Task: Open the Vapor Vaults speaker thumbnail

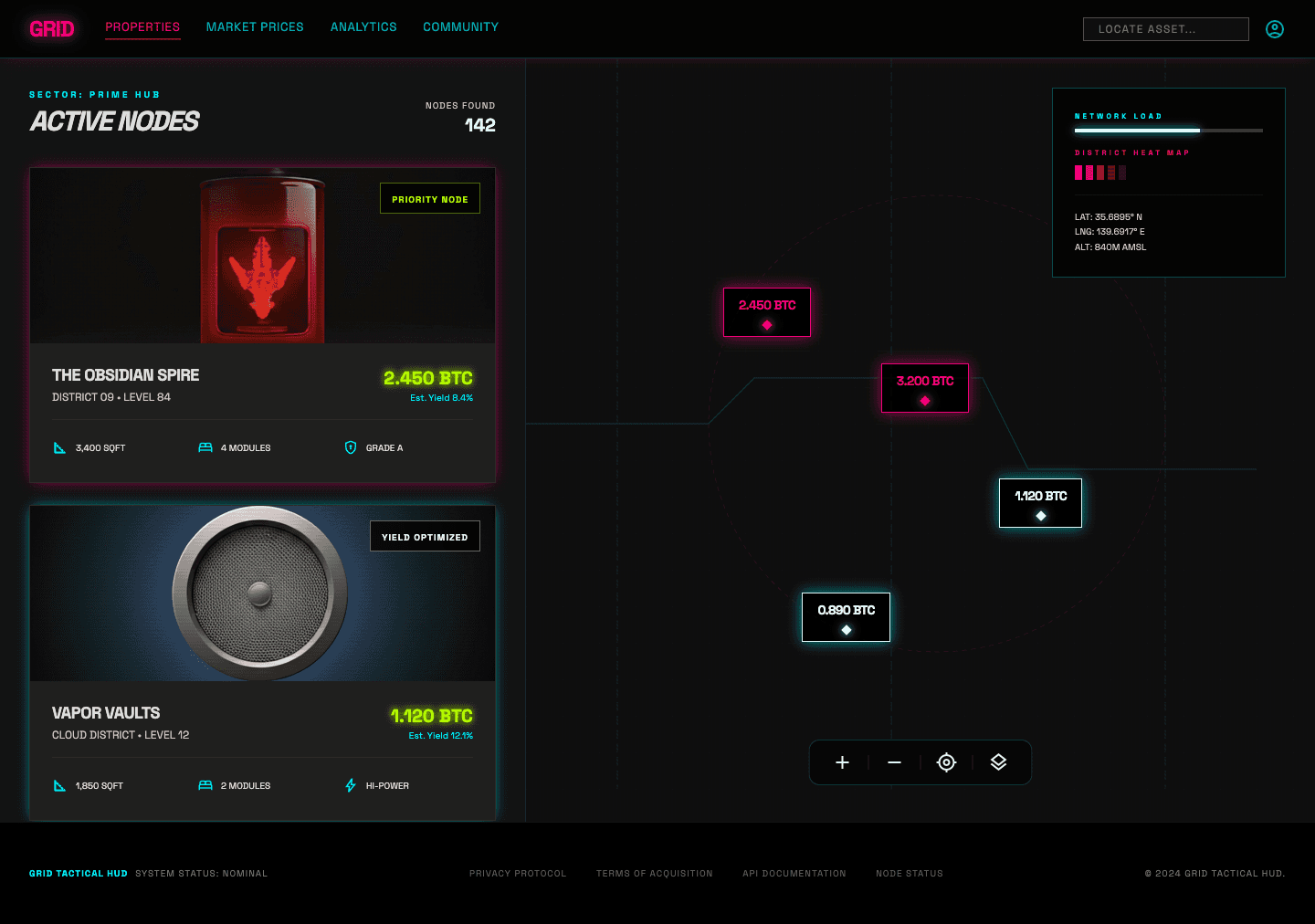Action: click(x=261, y=593)
